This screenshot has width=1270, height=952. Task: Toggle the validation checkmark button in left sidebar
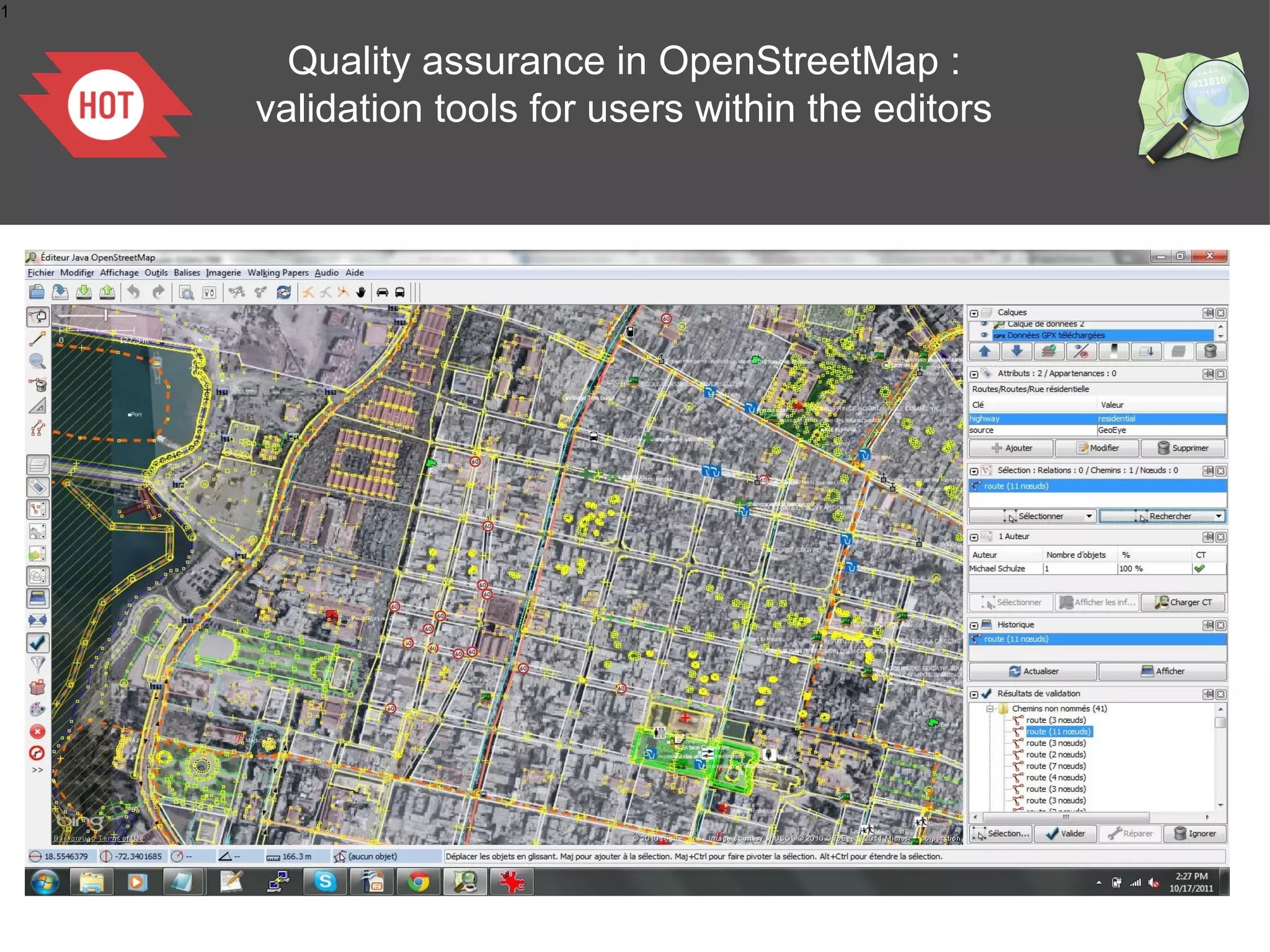point(37,643)
